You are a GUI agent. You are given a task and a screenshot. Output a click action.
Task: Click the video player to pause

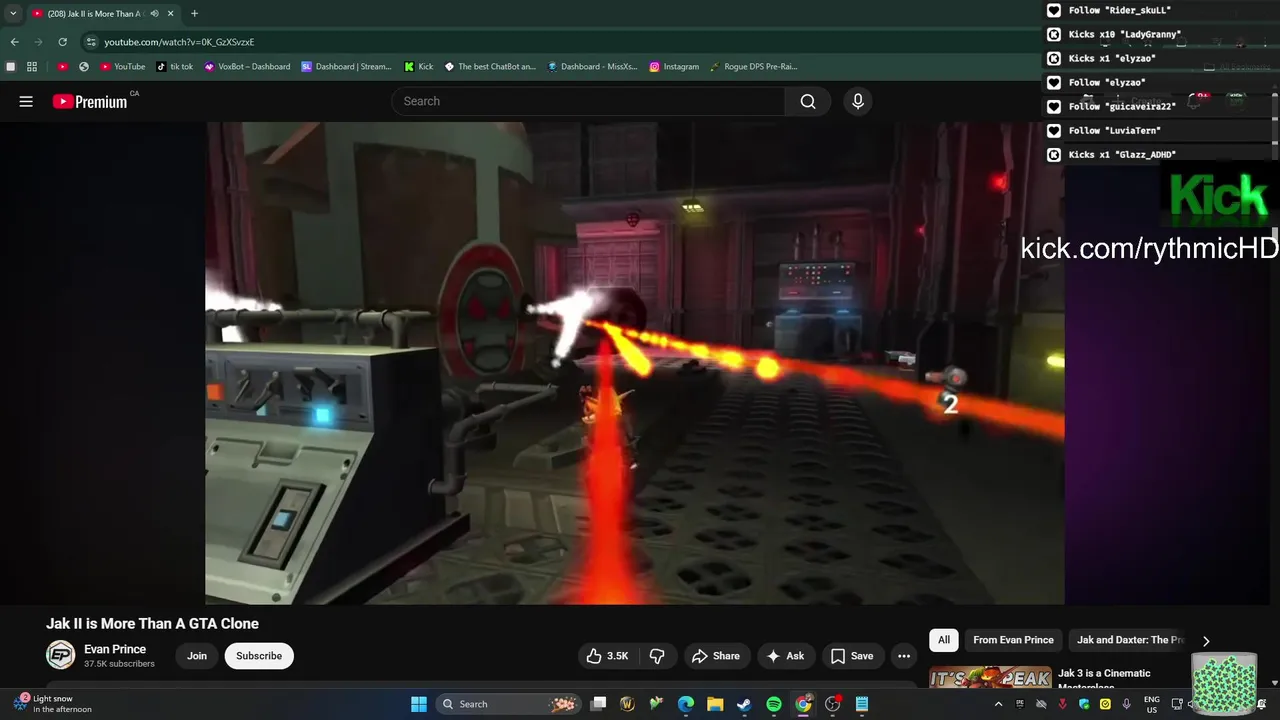(635, 363)
